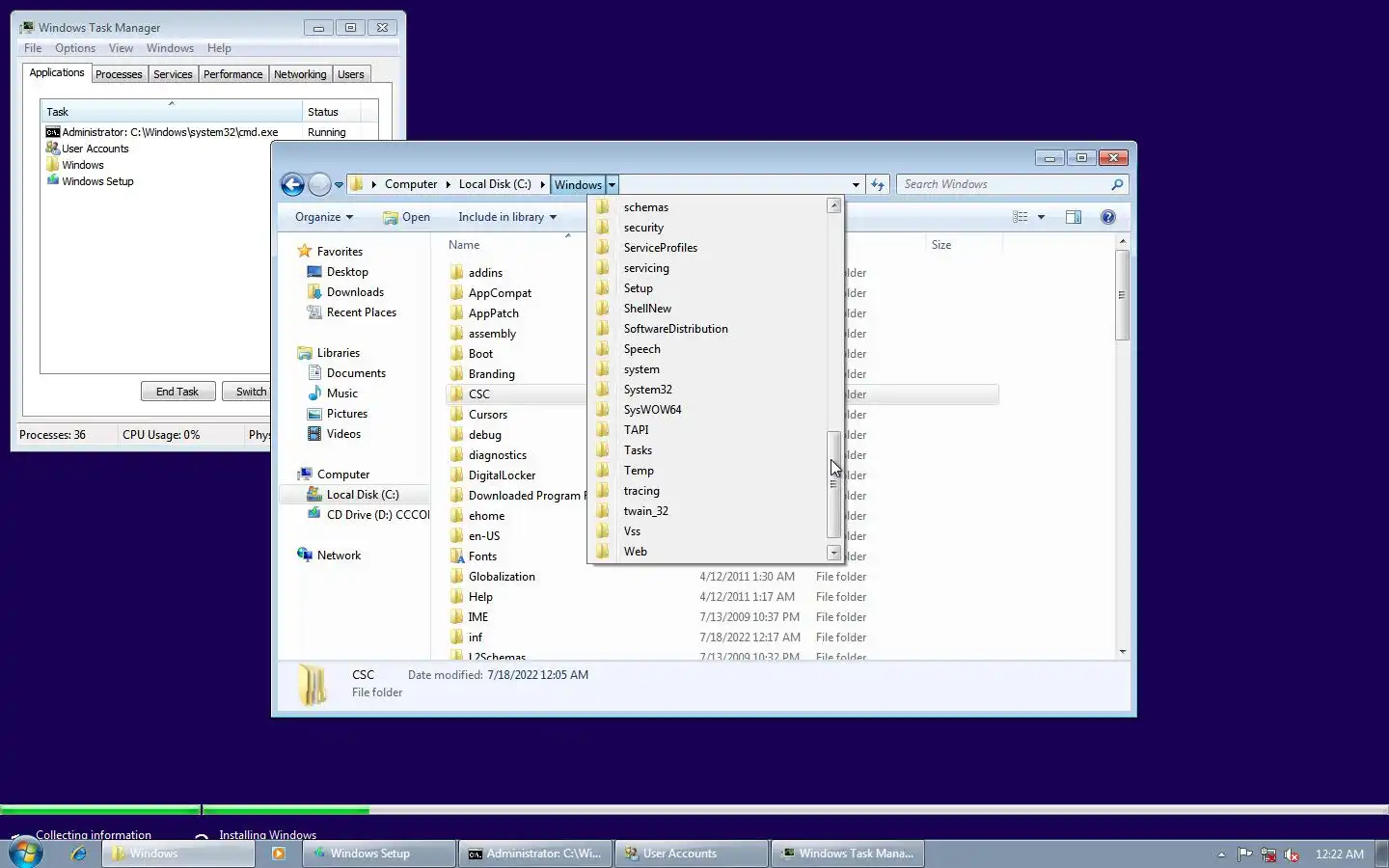Open the Action Center flag tray icon
Image resolution: width=1389 pixels, height=868 pixels.
(1245, 854)
